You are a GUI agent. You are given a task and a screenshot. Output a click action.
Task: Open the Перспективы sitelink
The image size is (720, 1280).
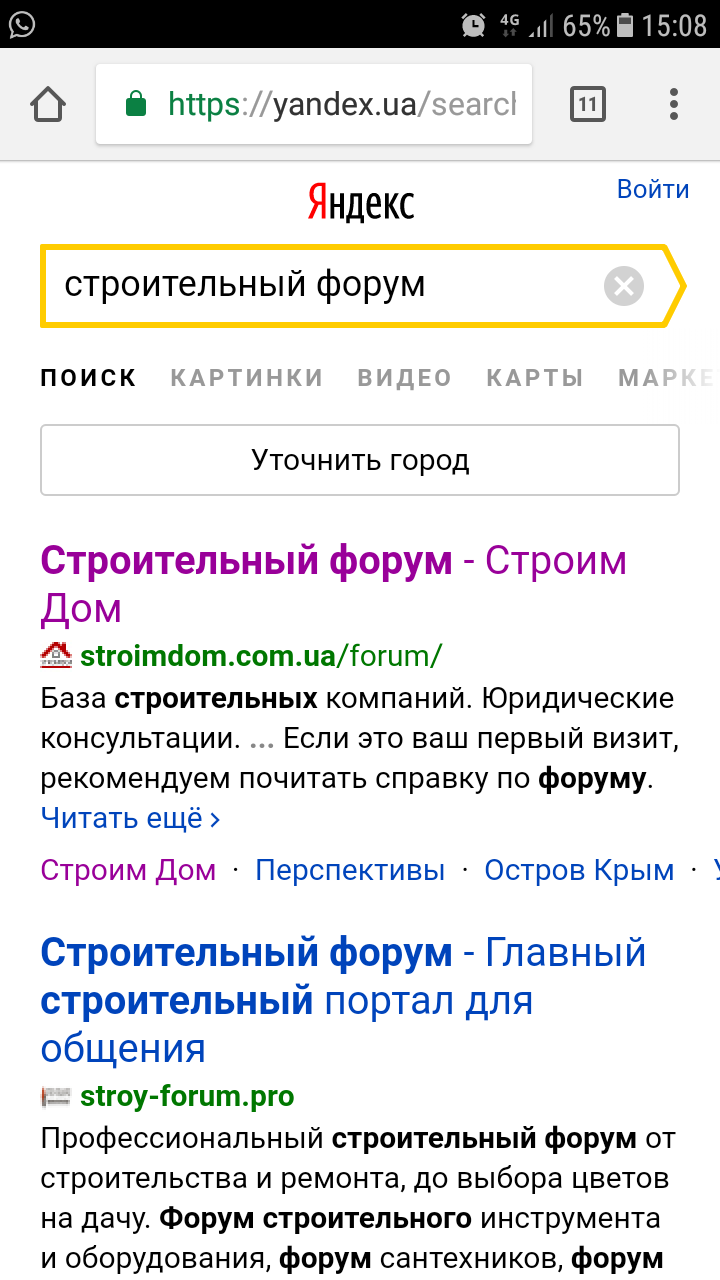tap(350, 870)
